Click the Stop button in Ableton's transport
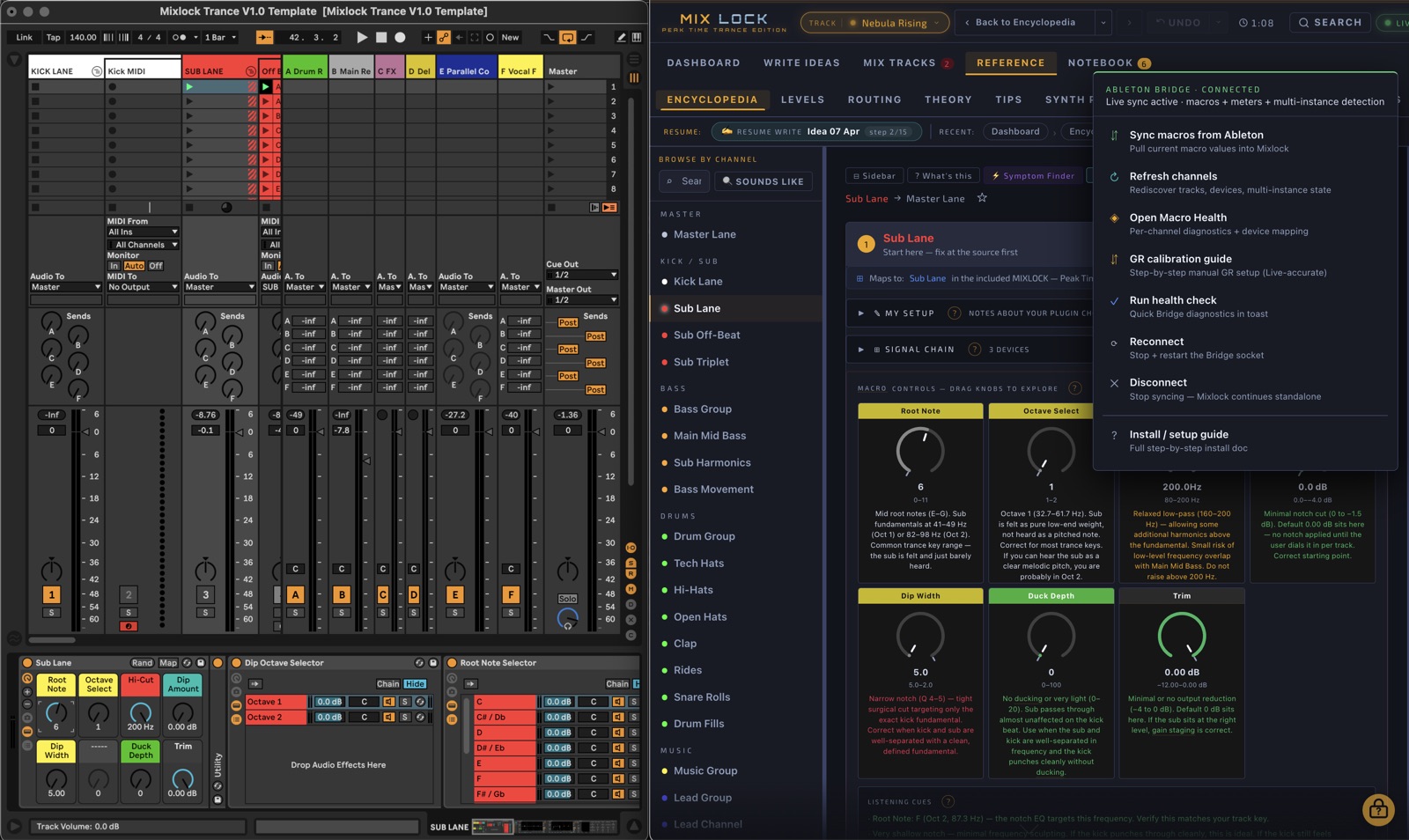Image resolution: width=1409 pixels, height=840 pixels. click(x=381, y=38)
